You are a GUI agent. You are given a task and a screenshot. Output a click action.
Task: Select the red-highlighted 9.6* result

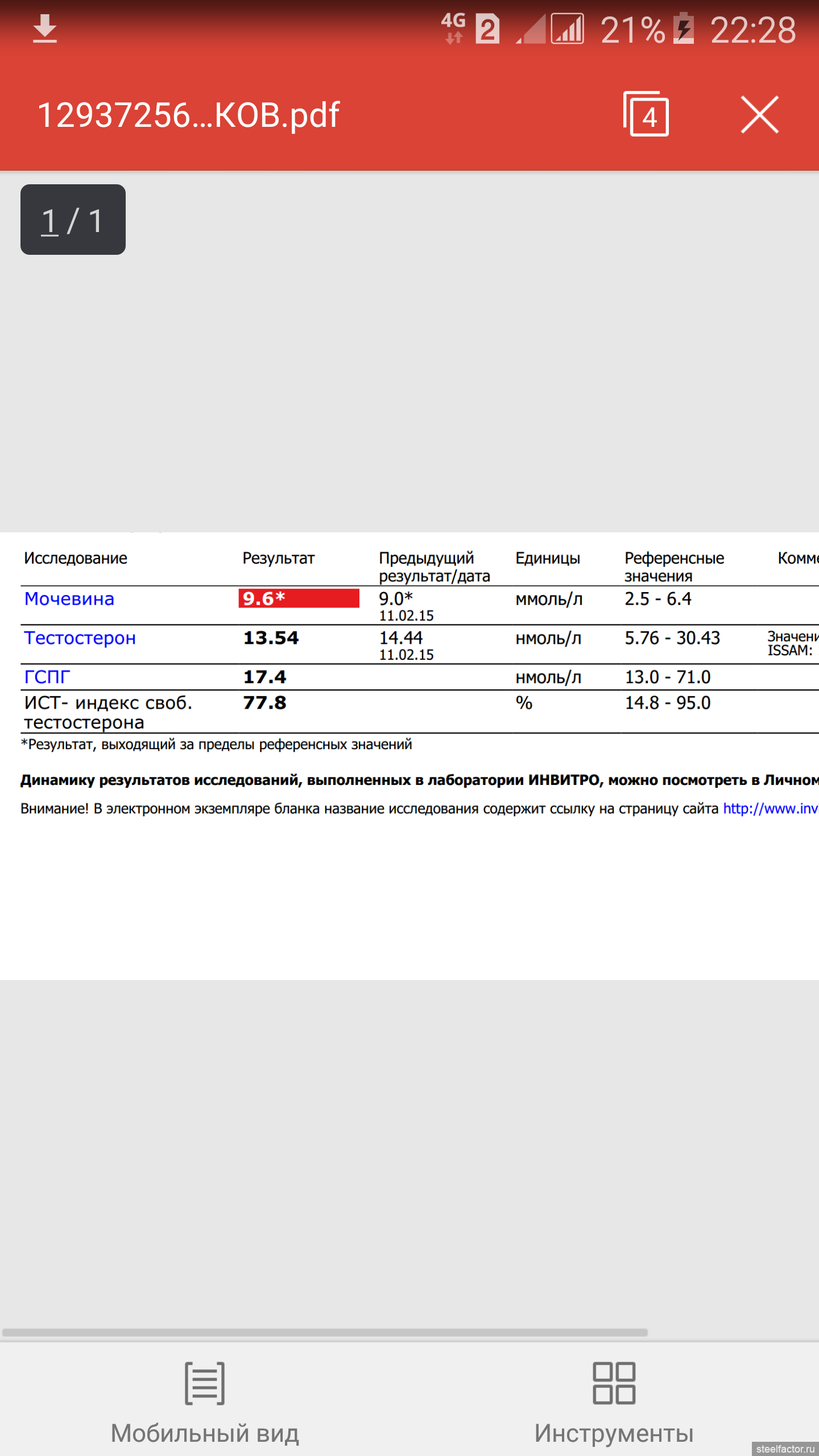tap(299, 598)
